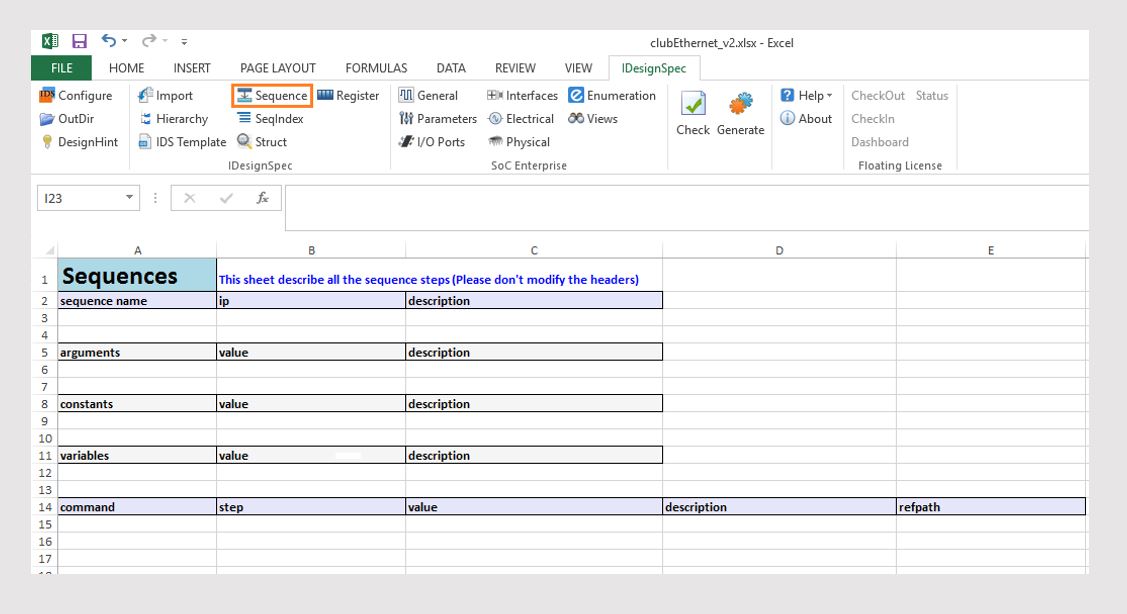Insert an IDS Template

tap(182, 142)
